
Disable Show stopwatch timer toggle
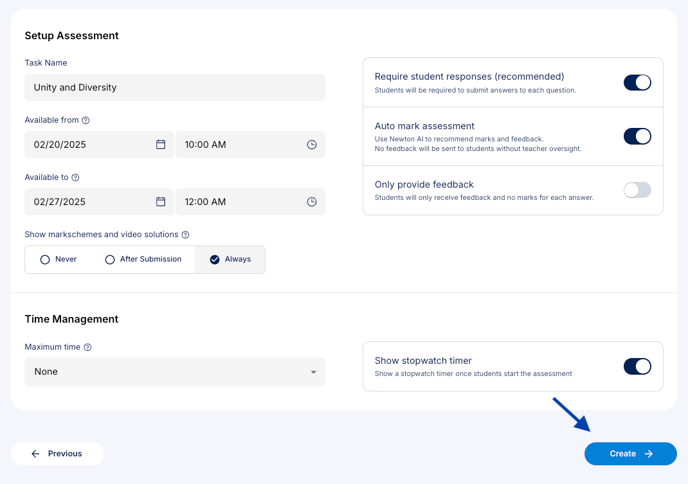click(637, 366)
